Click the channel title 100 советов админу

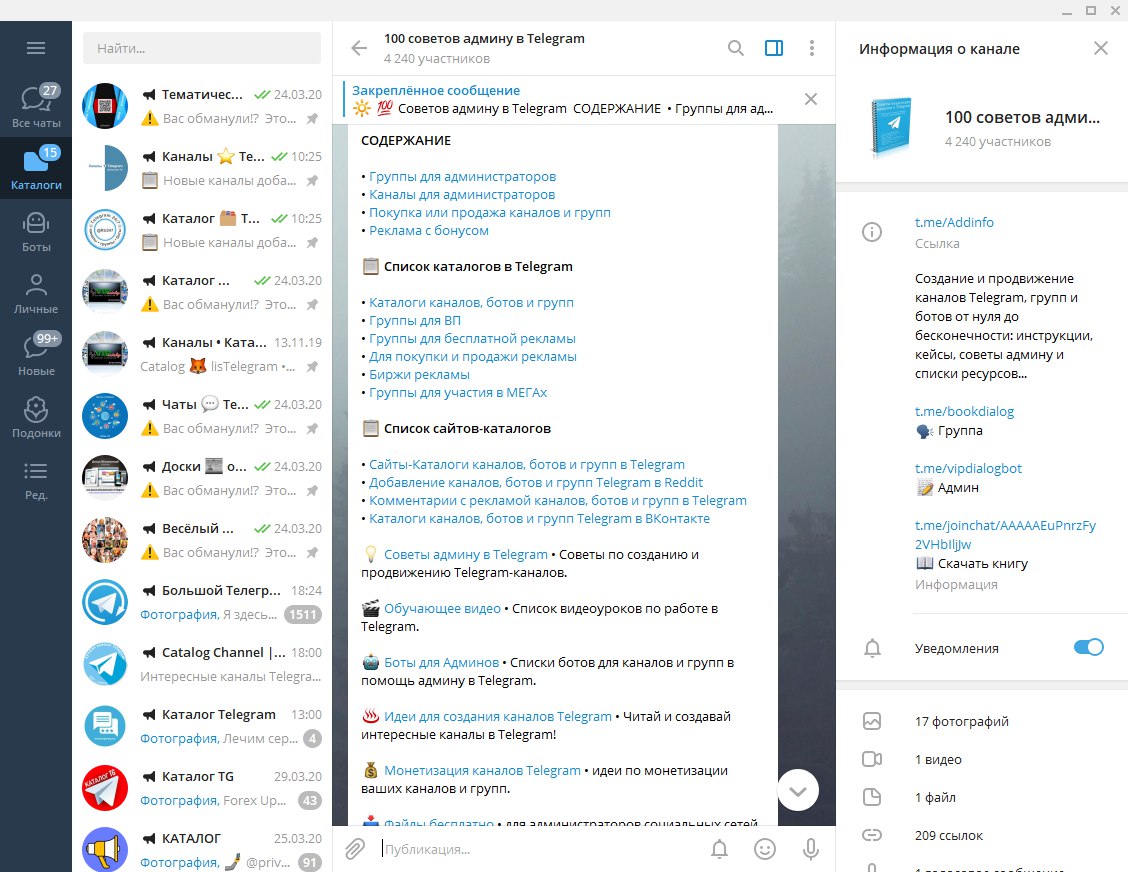pos(484,38)
